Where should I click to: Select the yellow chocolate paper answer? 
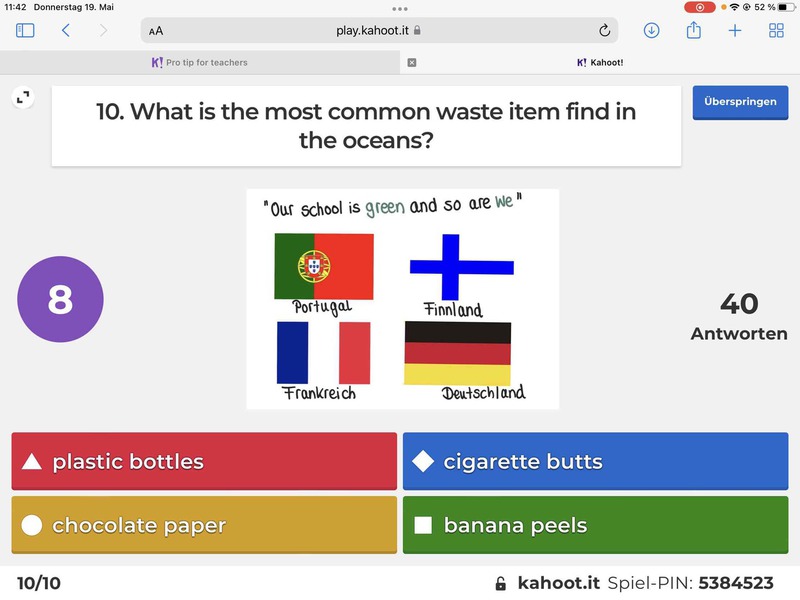204,525
